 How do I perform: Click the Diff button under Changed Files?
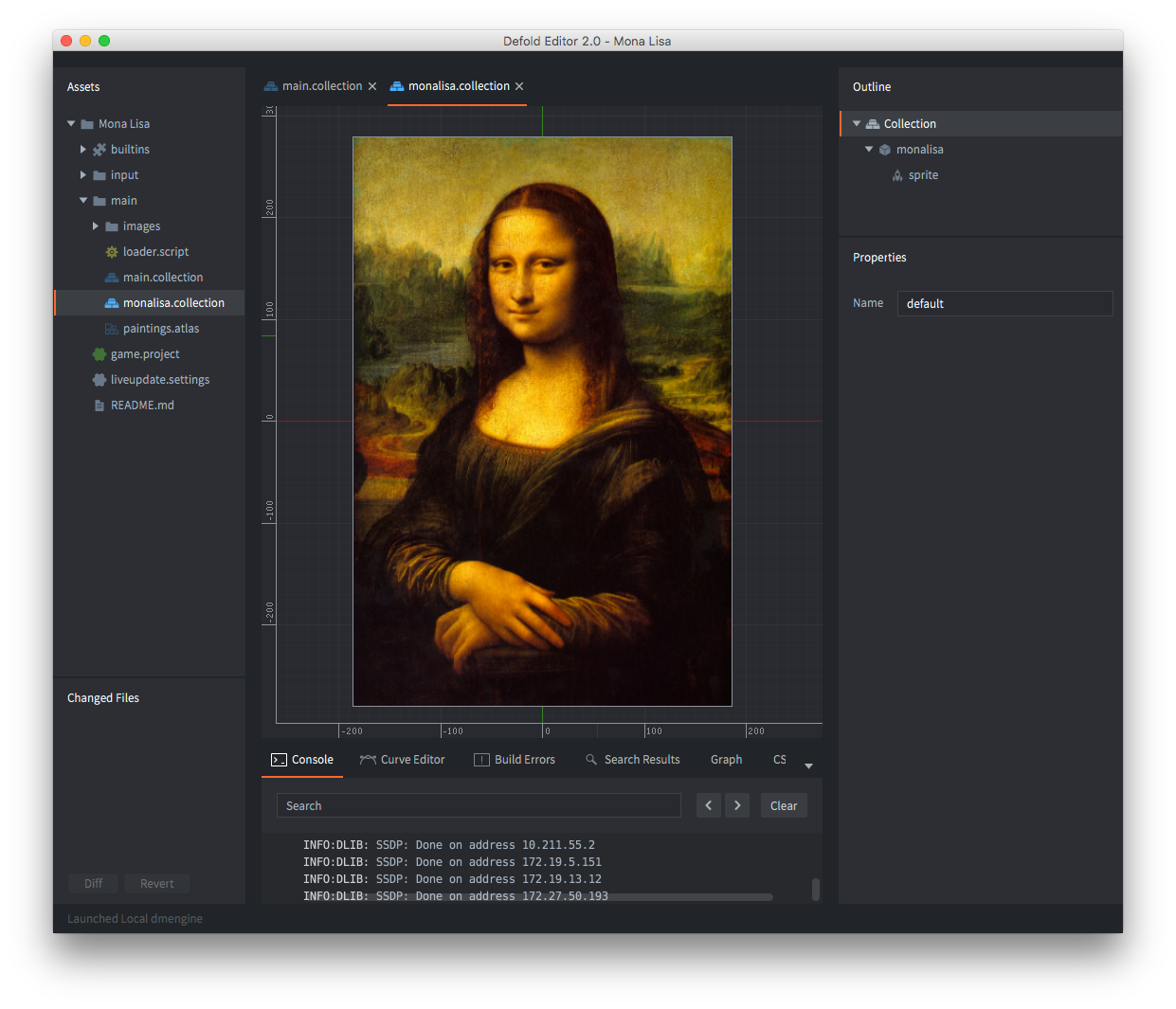coord(93,883)
